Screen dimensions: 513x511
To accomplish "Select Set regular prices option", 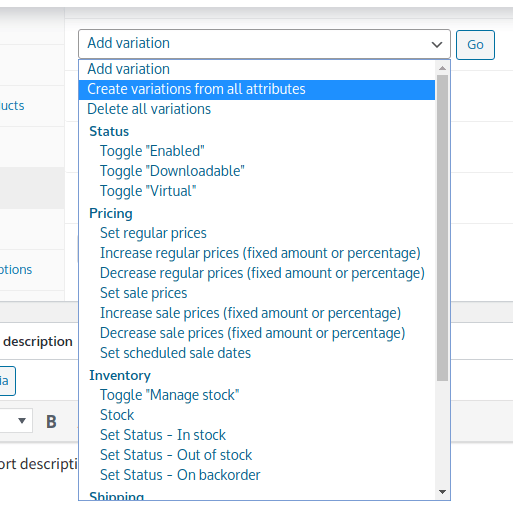I will click(x=257, y=233).
